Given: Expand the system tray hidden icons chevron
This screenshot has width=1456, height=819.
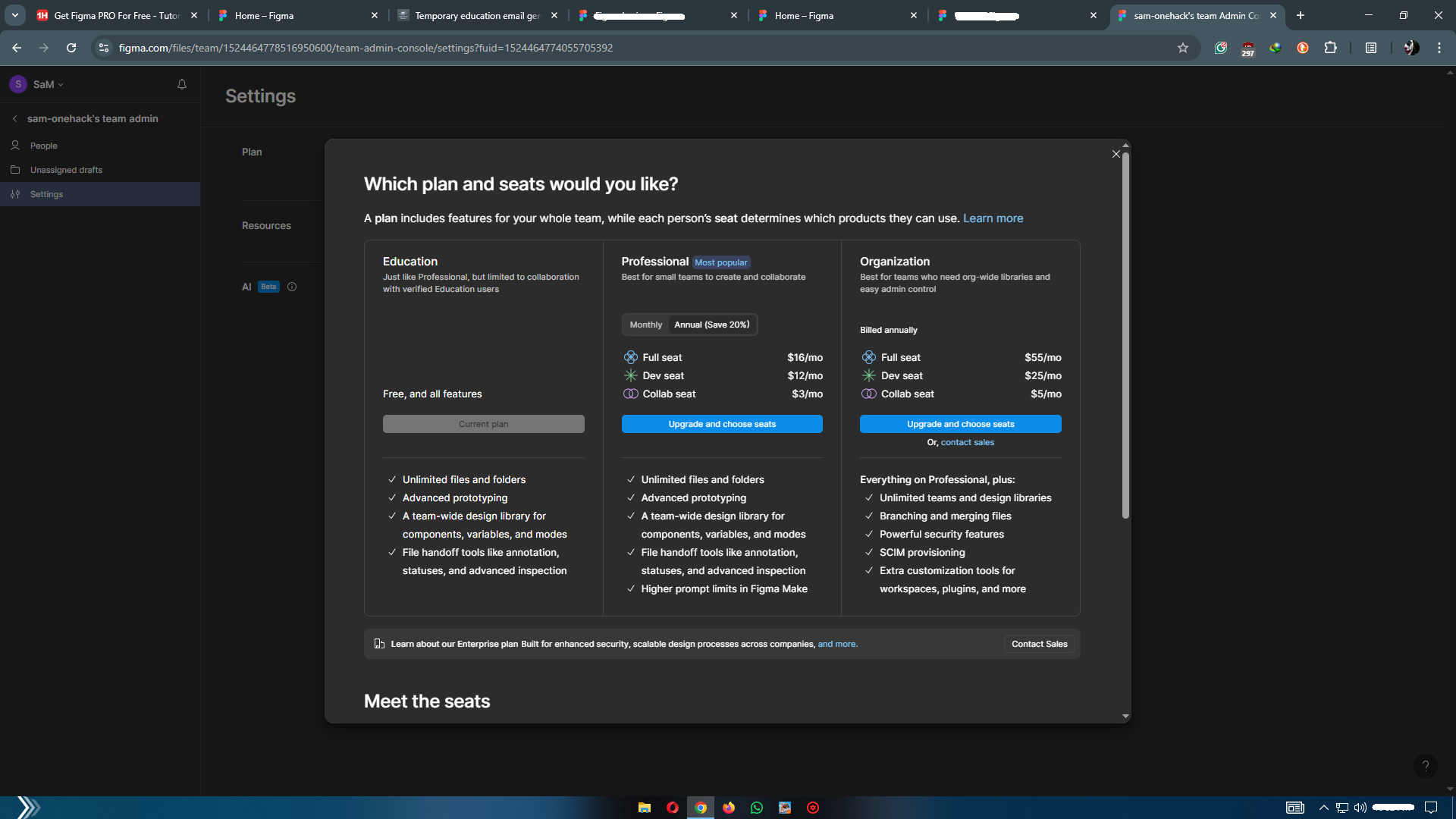Looking at the screenshot, I should [x=1324, y=808].
